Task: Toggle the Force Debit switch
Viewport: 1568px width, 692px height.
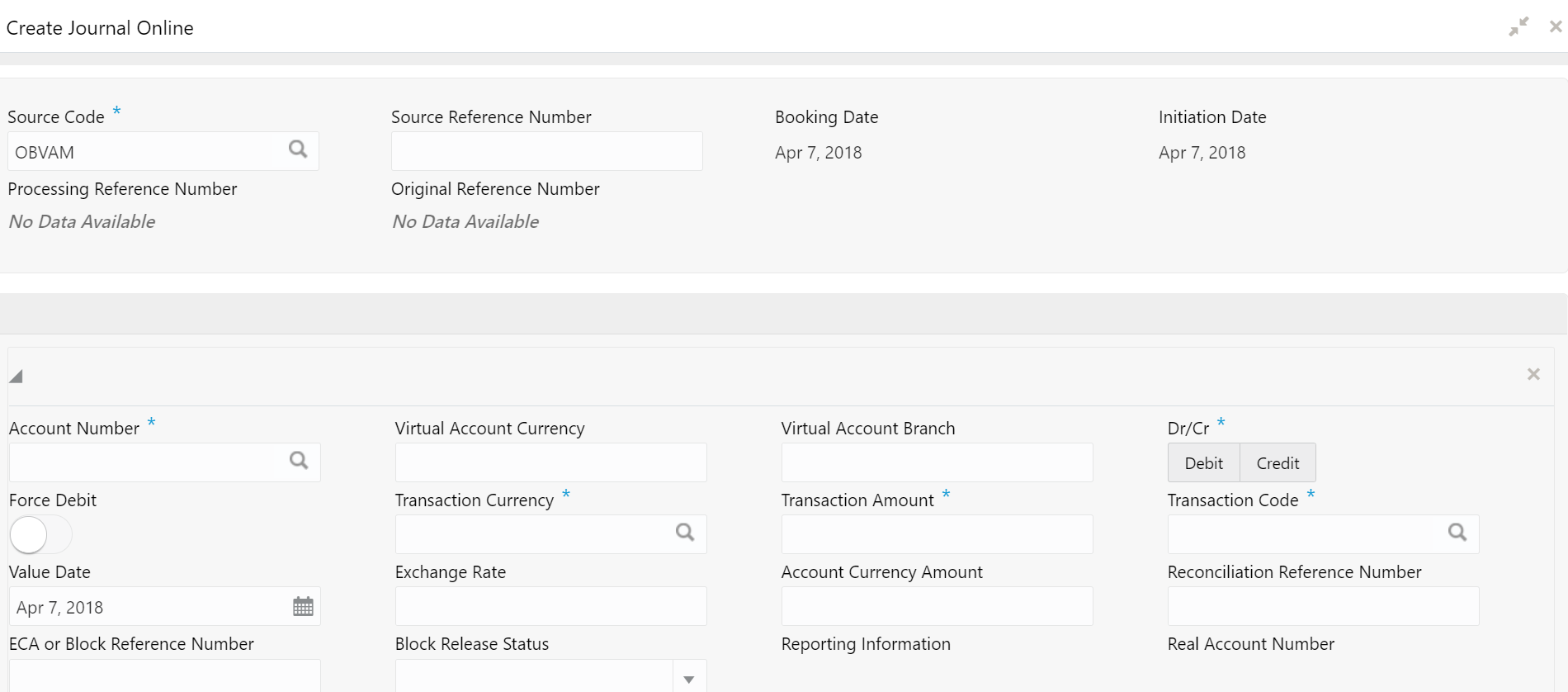Action: click(x=40, y=535)
